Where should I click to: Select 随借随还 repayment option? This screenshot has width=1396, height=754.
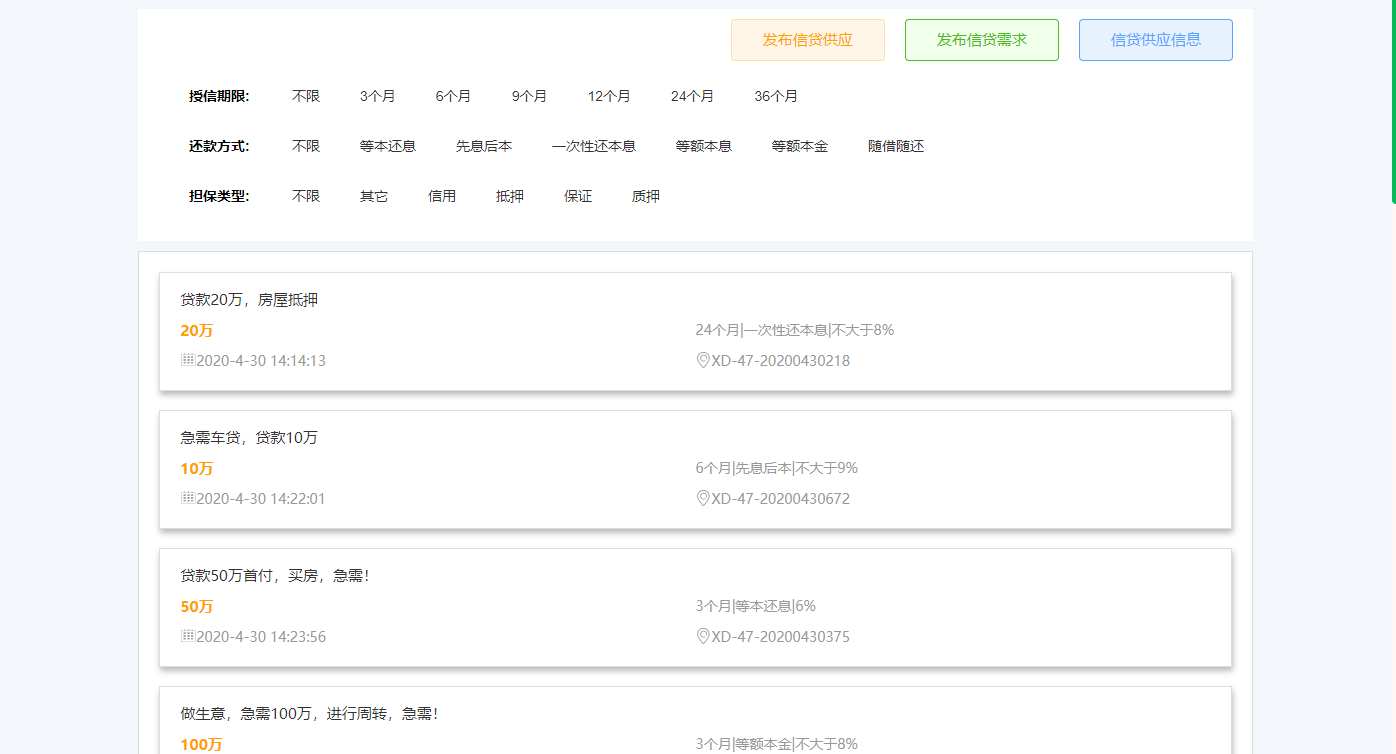(895, 146)
